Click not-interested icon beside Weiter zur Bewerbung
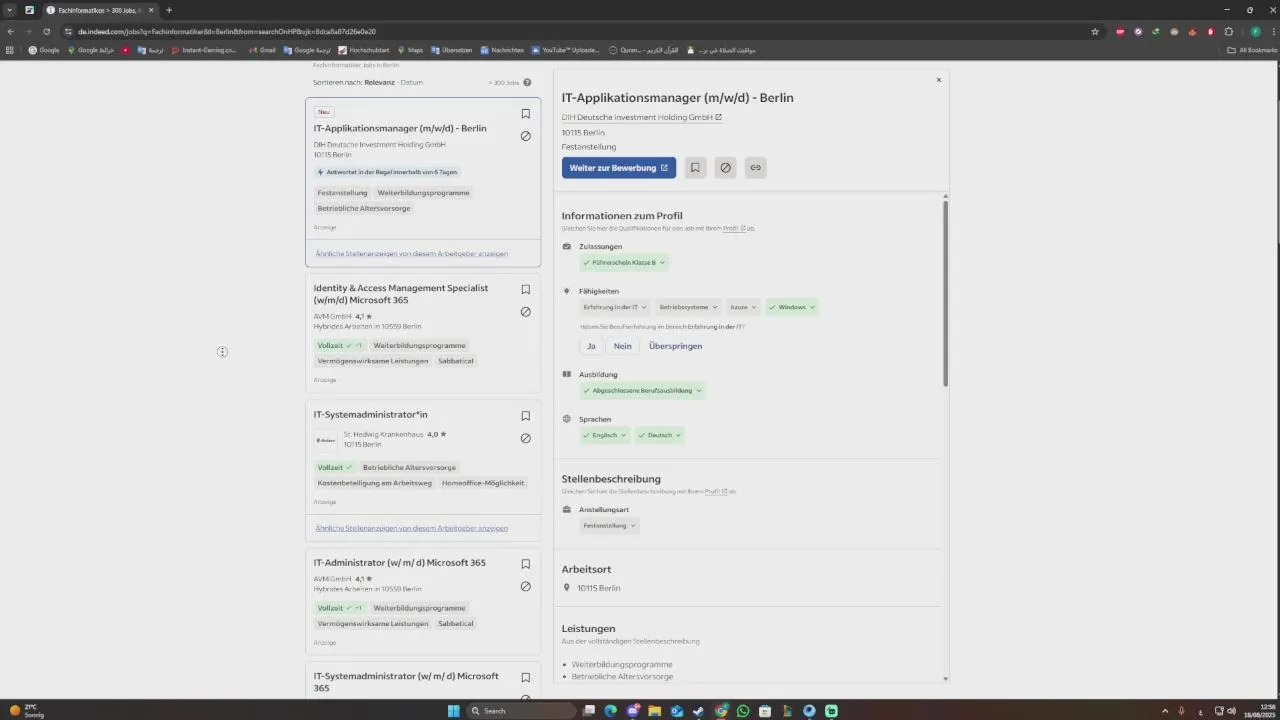 click(725, 168)
